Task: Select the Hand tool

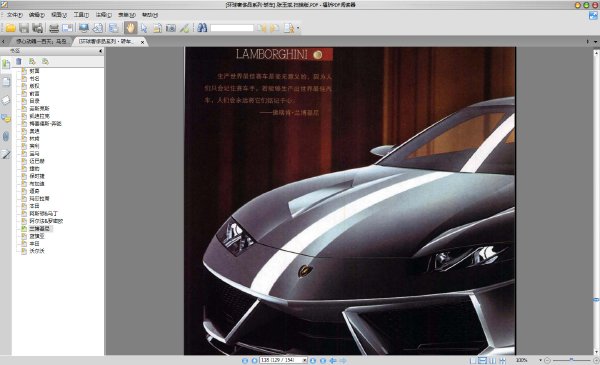Action: (130, 28)
